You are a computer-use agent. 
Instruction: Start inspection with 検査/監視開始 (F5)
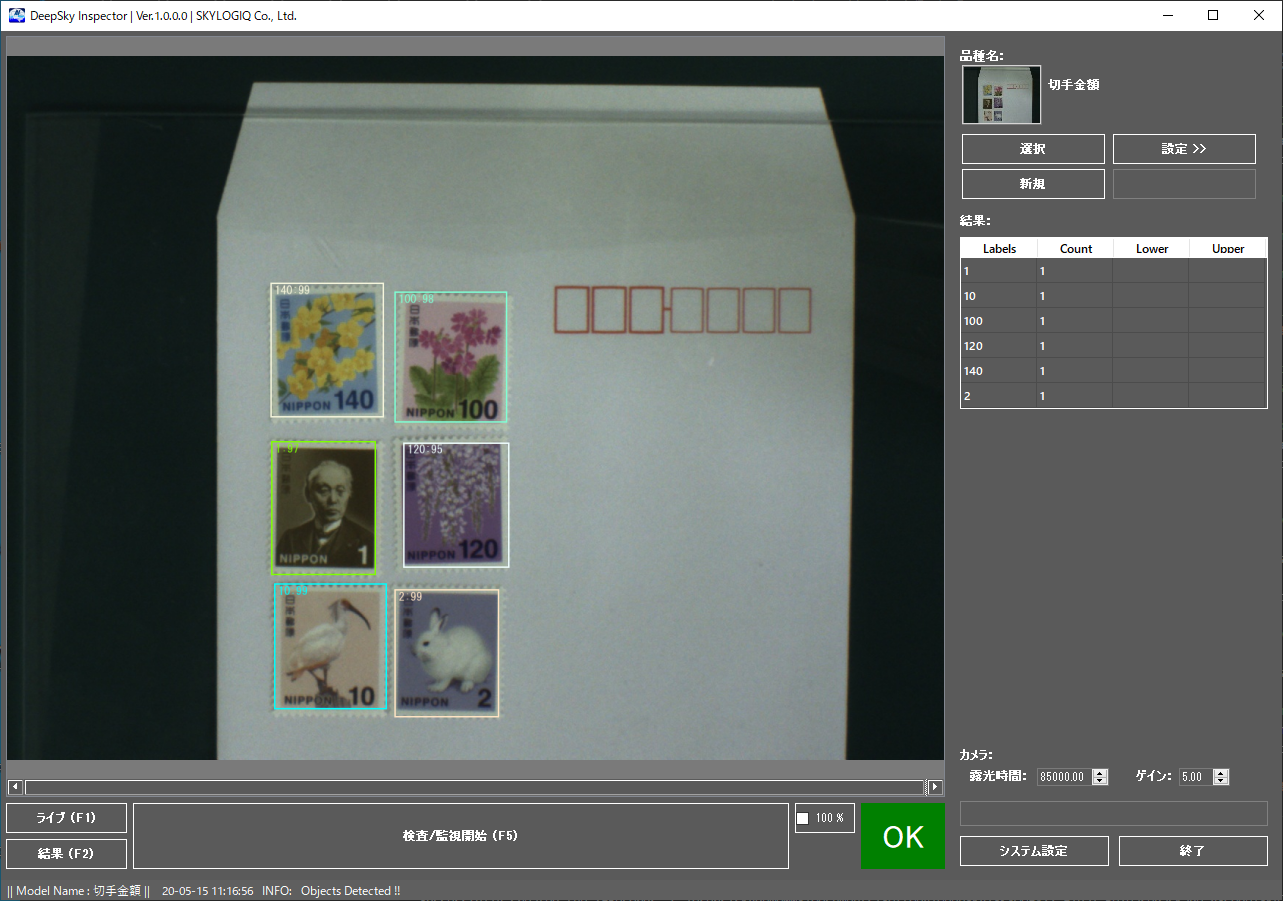click(x=461, y=836)
